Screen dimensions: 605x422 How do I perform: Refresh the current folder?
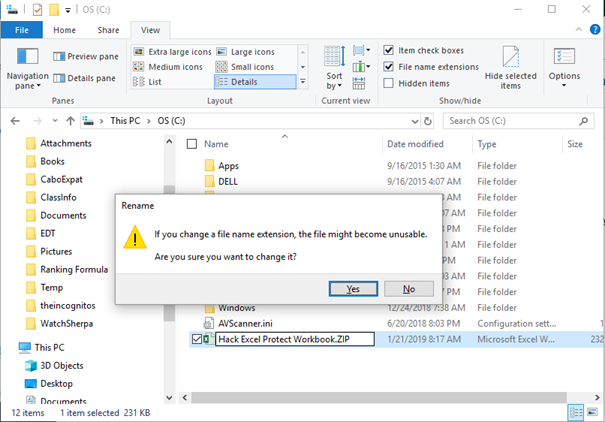pyautogui.click(x=428, y=121)
